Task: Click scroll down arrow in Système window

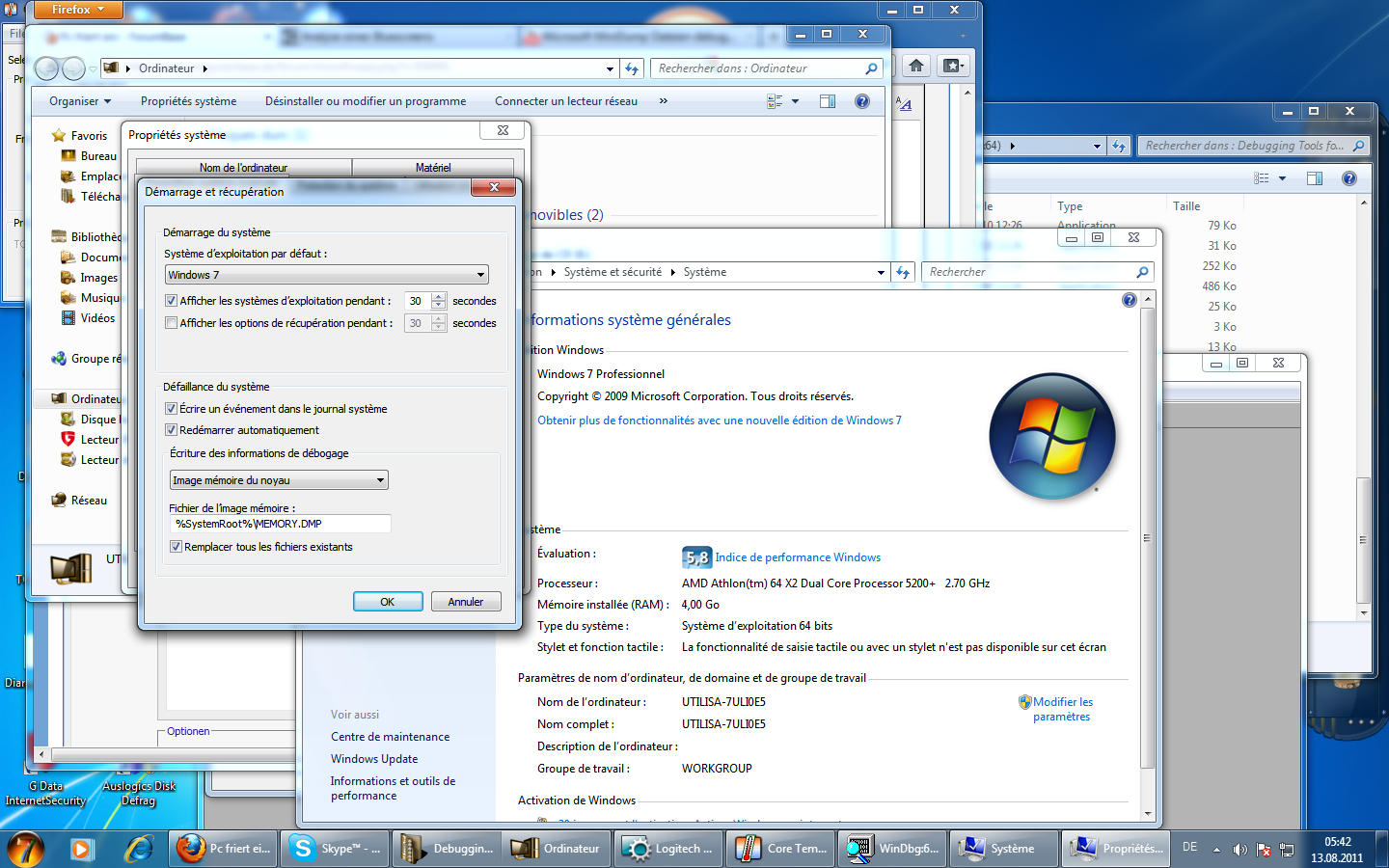Action: click(x=1148, y=814)
